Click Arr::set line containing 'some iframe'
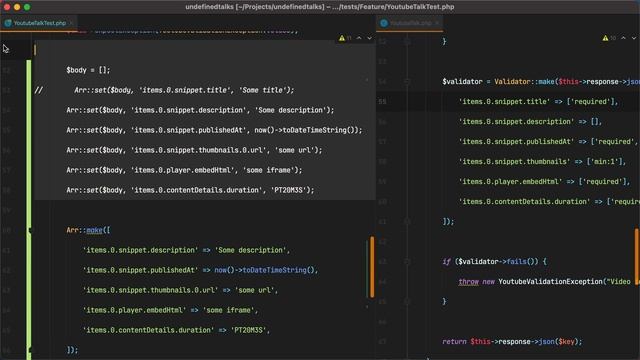The image size is (640, 360). (184, 170)
